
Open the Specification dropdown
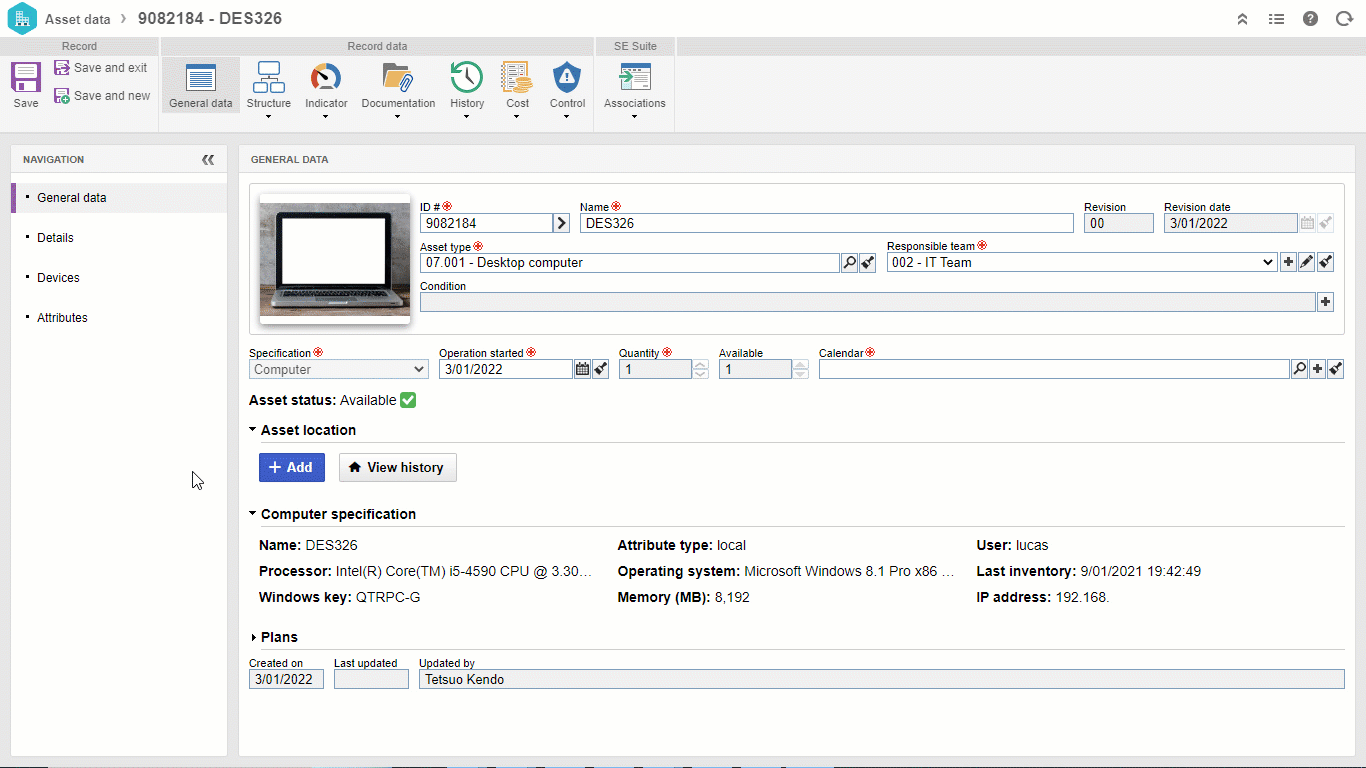(339, 369)
